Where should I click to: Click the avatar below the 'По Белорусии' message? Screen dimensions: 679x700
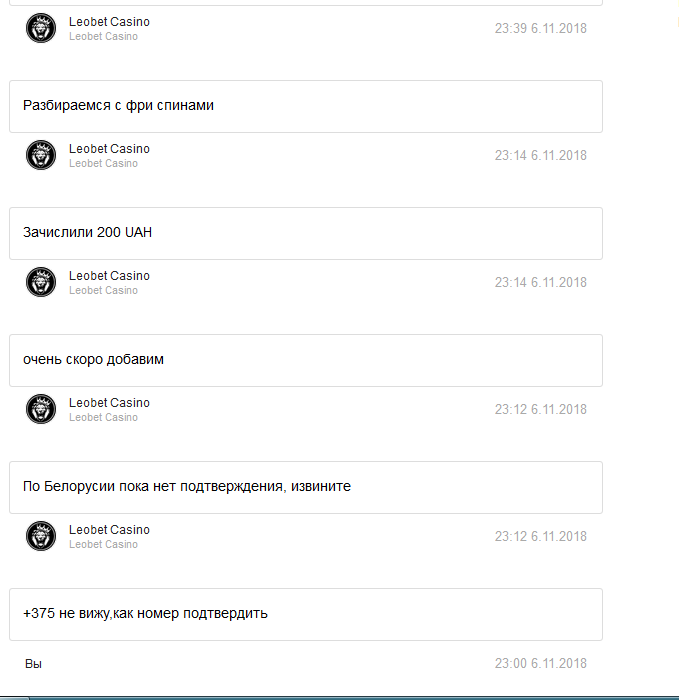pos(41,536)
